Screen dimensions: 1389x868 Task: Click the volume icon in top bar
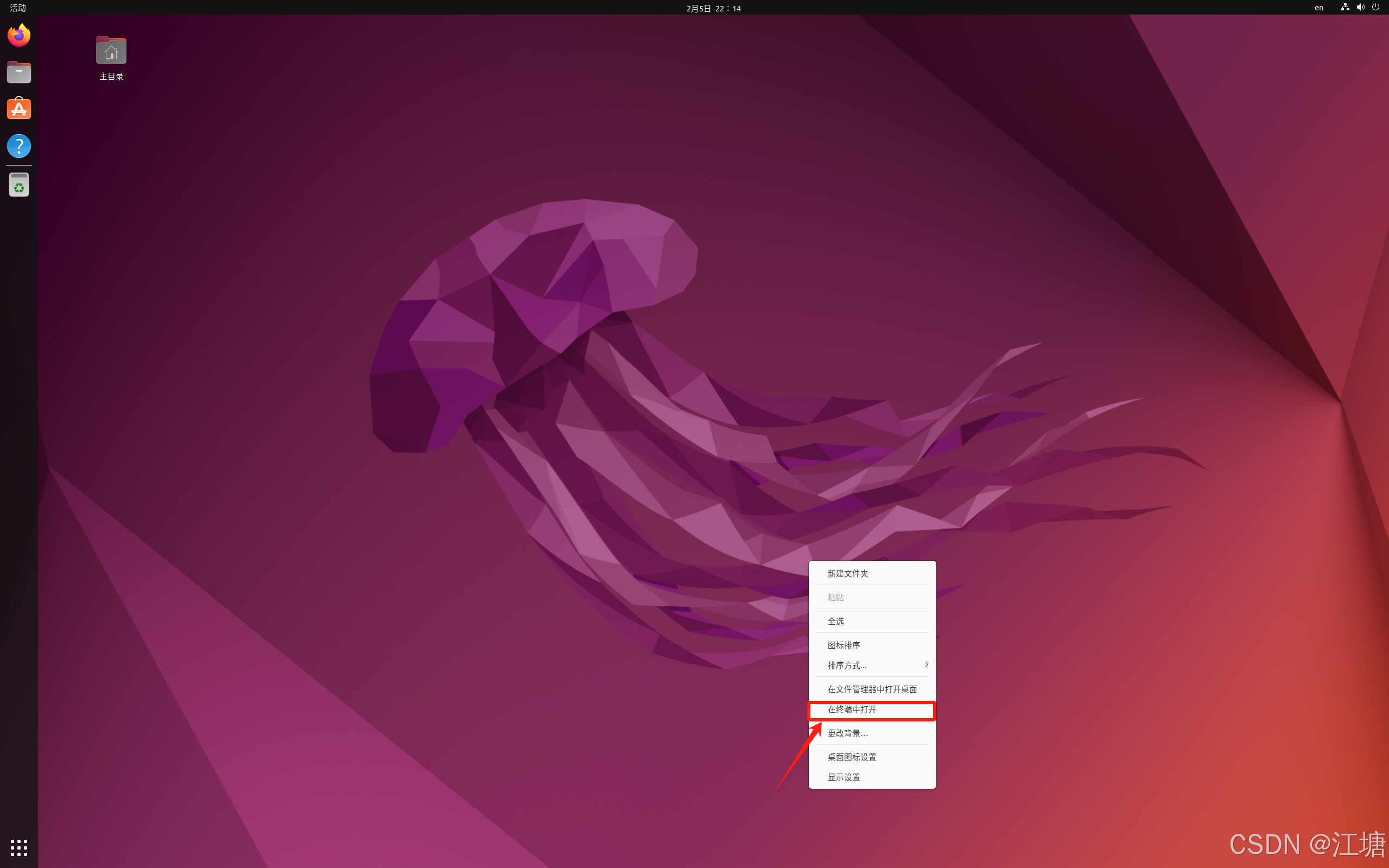(1360, 8)
